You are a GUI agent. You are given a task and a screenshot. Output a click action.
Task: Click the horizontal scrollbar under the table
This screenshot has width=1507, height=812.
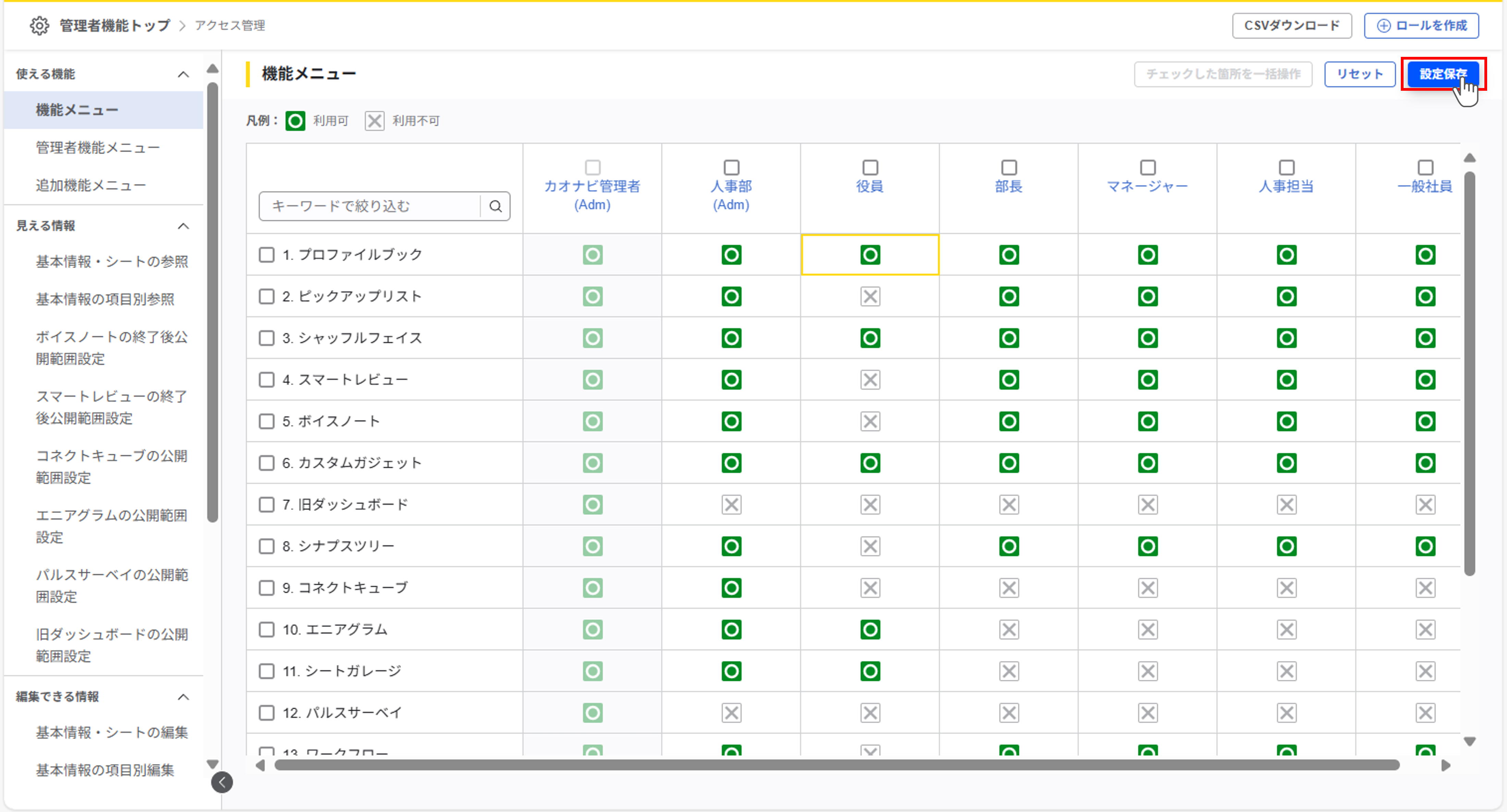[837, 765]
